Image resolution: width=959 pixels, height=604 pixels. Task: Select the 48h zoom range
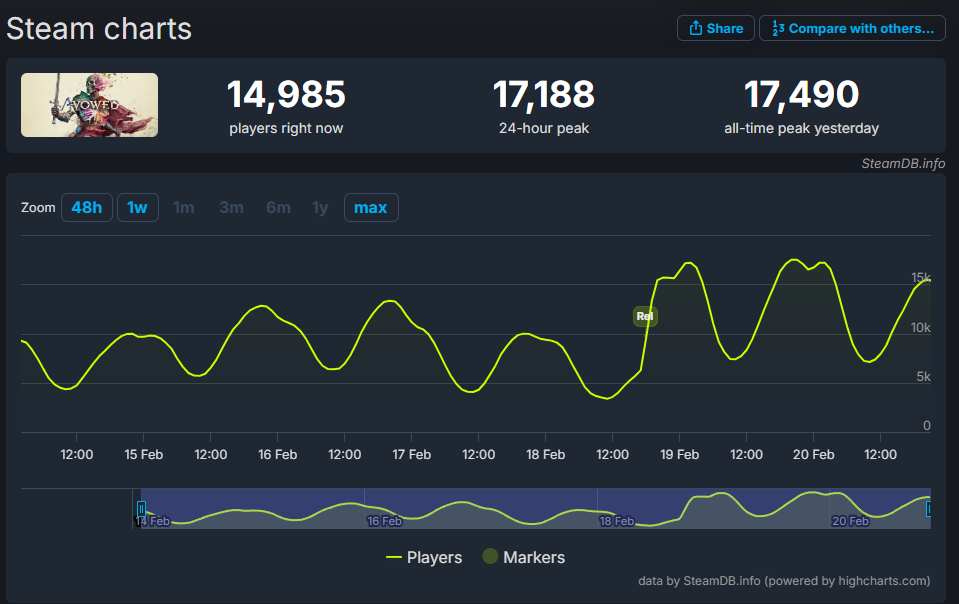click(x=86, y=207)
